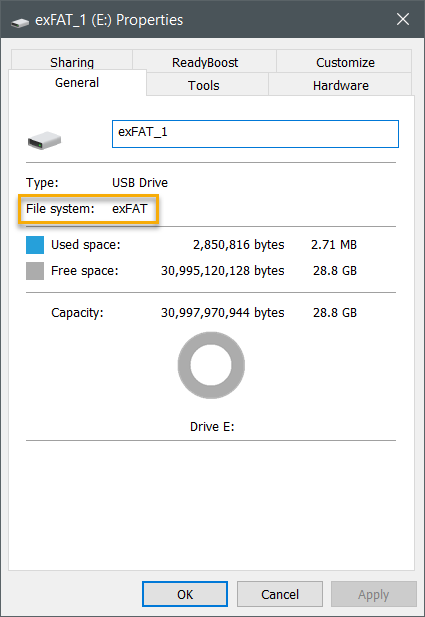
Task: Click the USB drive icon beside the name field
Action: coord(44,140)
